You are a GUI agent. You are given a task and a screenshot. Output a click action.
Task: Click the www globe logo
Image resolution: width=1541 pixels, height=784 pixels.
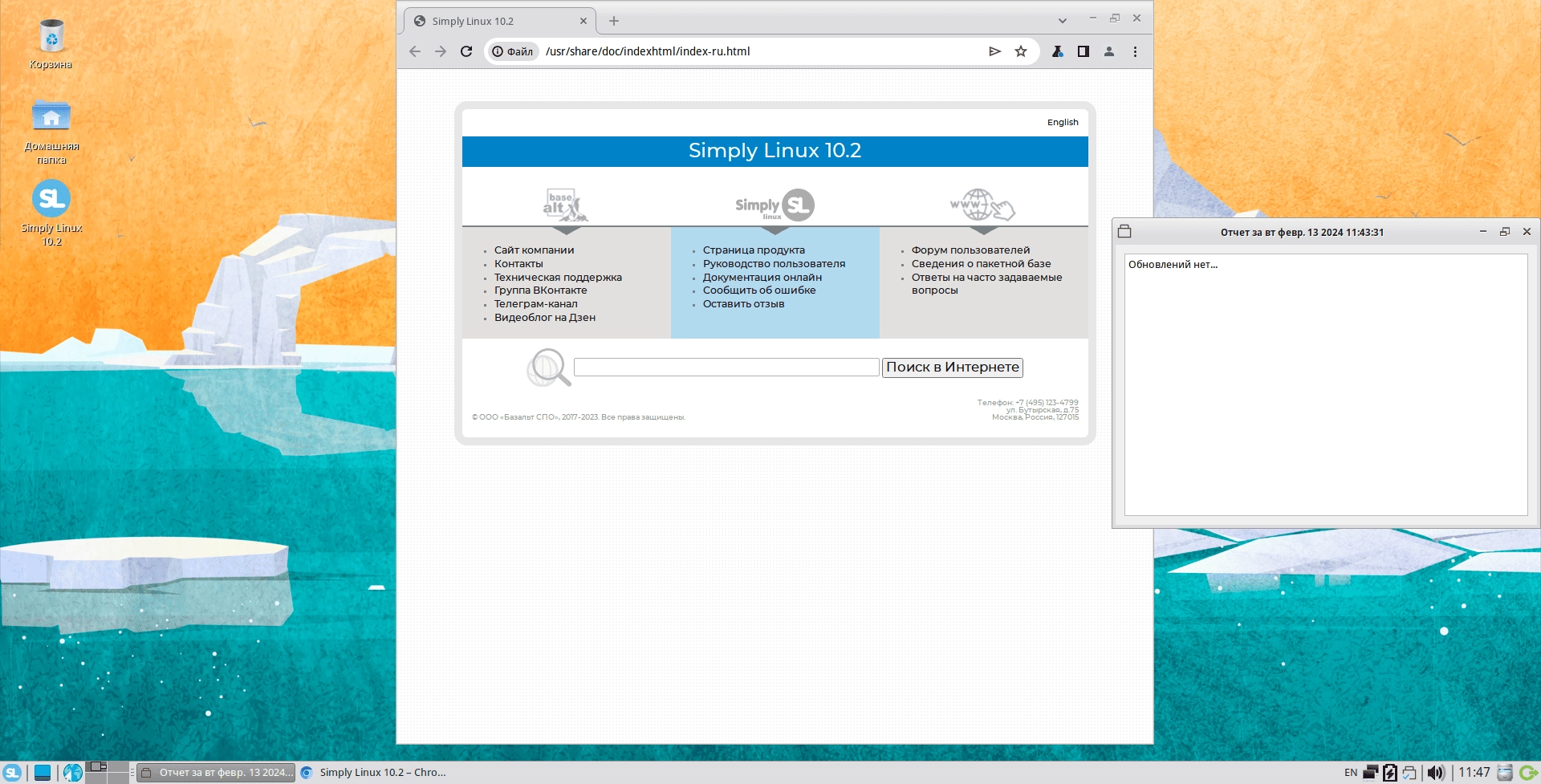982,205
